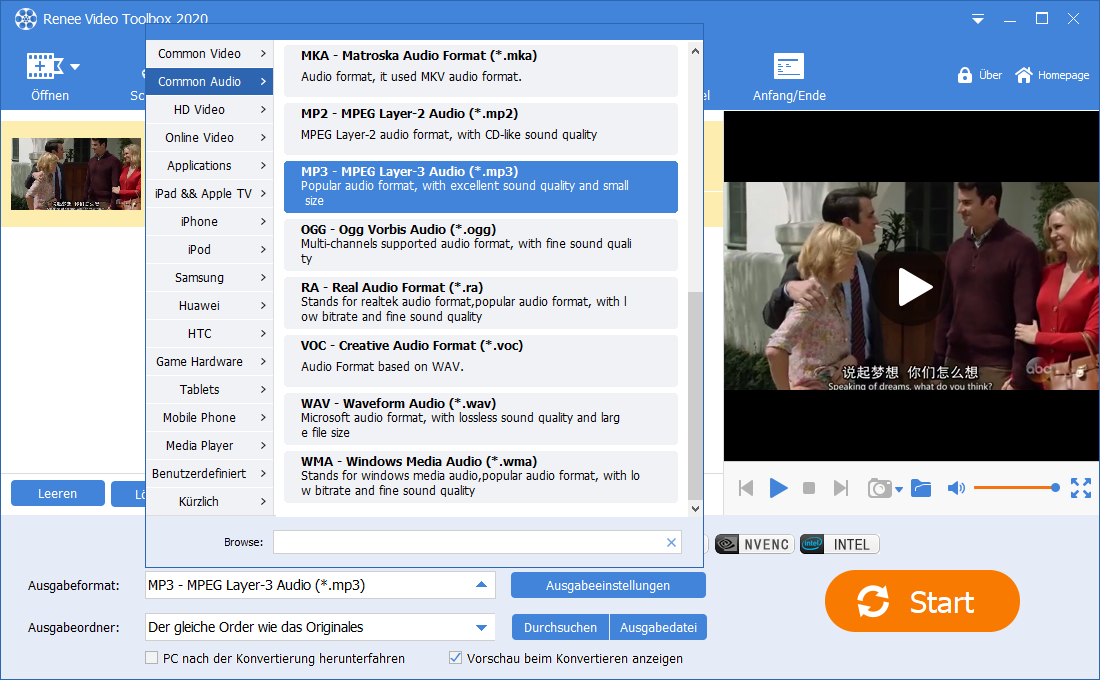The image size is (1100, 680).
Task: Click the Ausgabedatei button
Action: pos(658,627)
